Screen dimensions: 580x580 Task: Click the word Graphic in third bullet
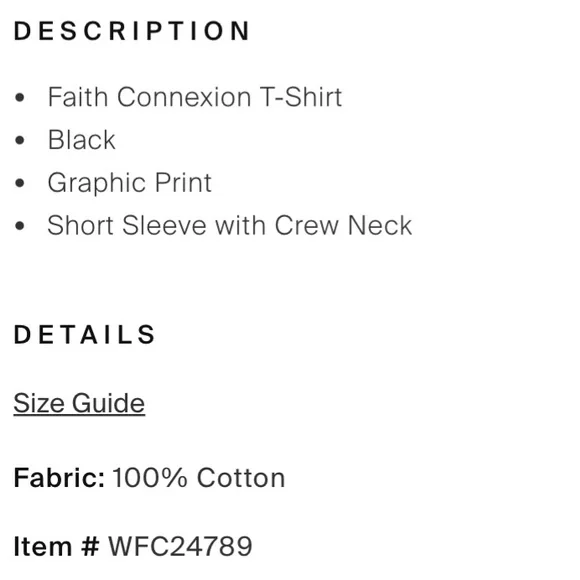[97, 183]
